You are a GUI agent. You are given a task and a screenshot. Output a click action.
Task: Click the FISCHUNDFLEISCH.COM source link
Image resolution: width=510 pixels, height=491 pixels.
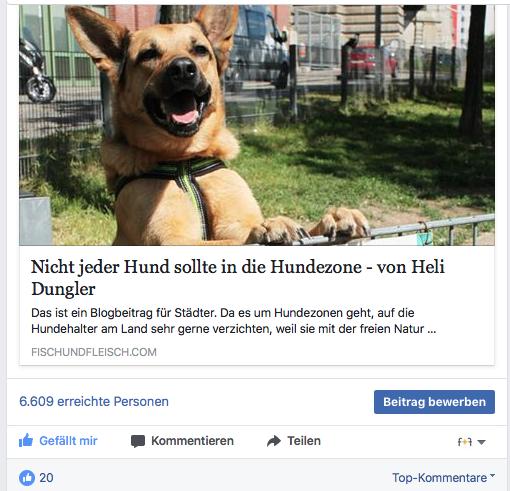point(94,352)
